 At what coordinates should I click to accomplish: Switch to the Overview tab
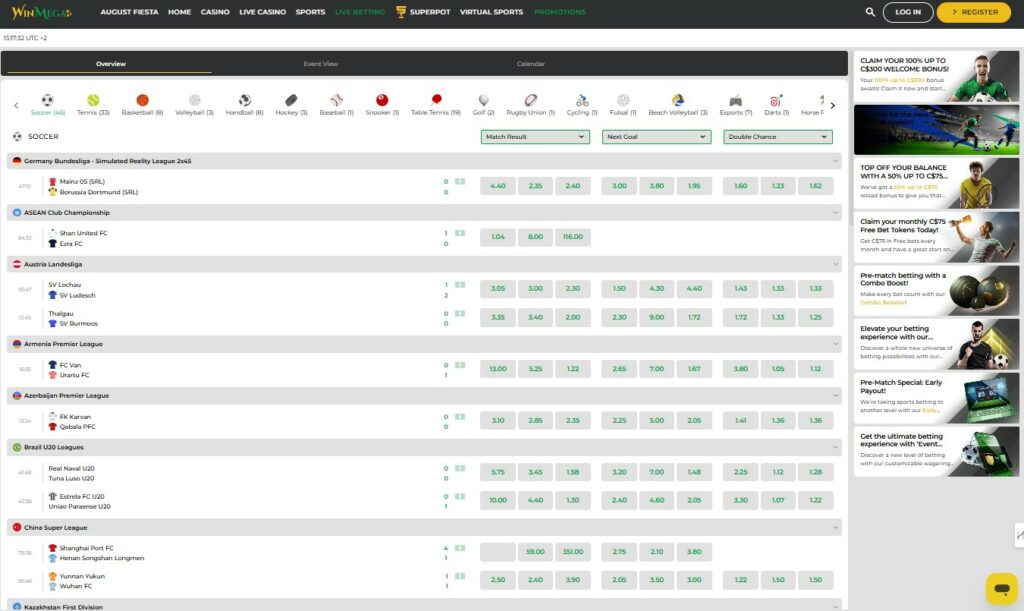(110, 63)
